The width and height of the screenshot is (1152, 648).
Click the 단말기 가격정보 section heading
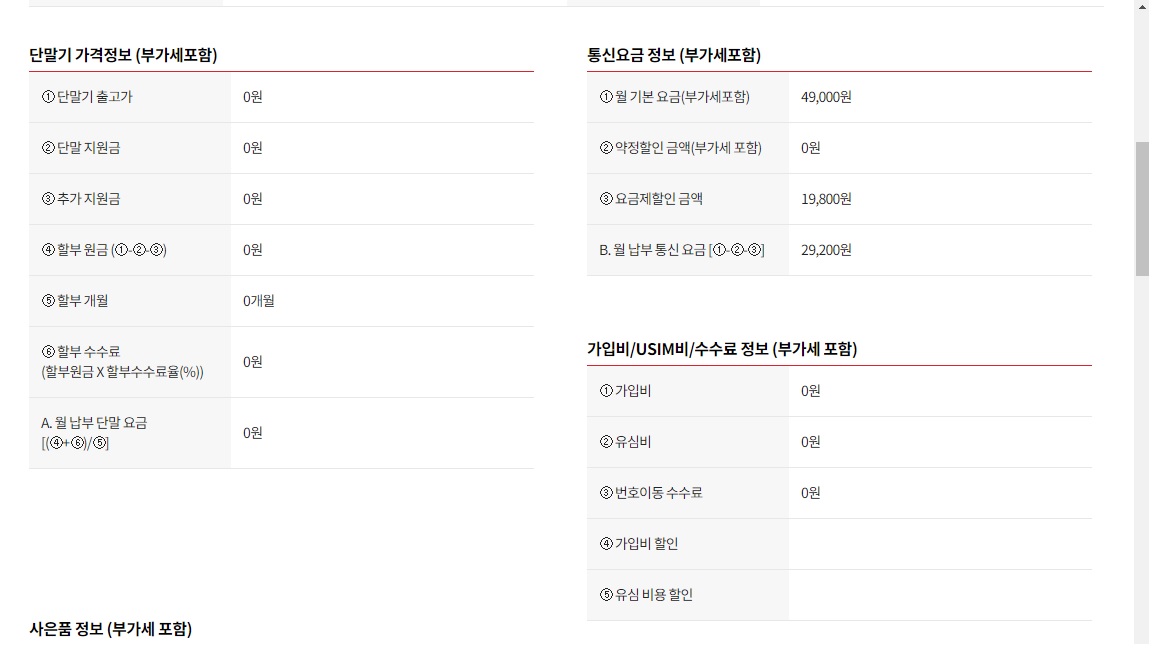[123, 56]
